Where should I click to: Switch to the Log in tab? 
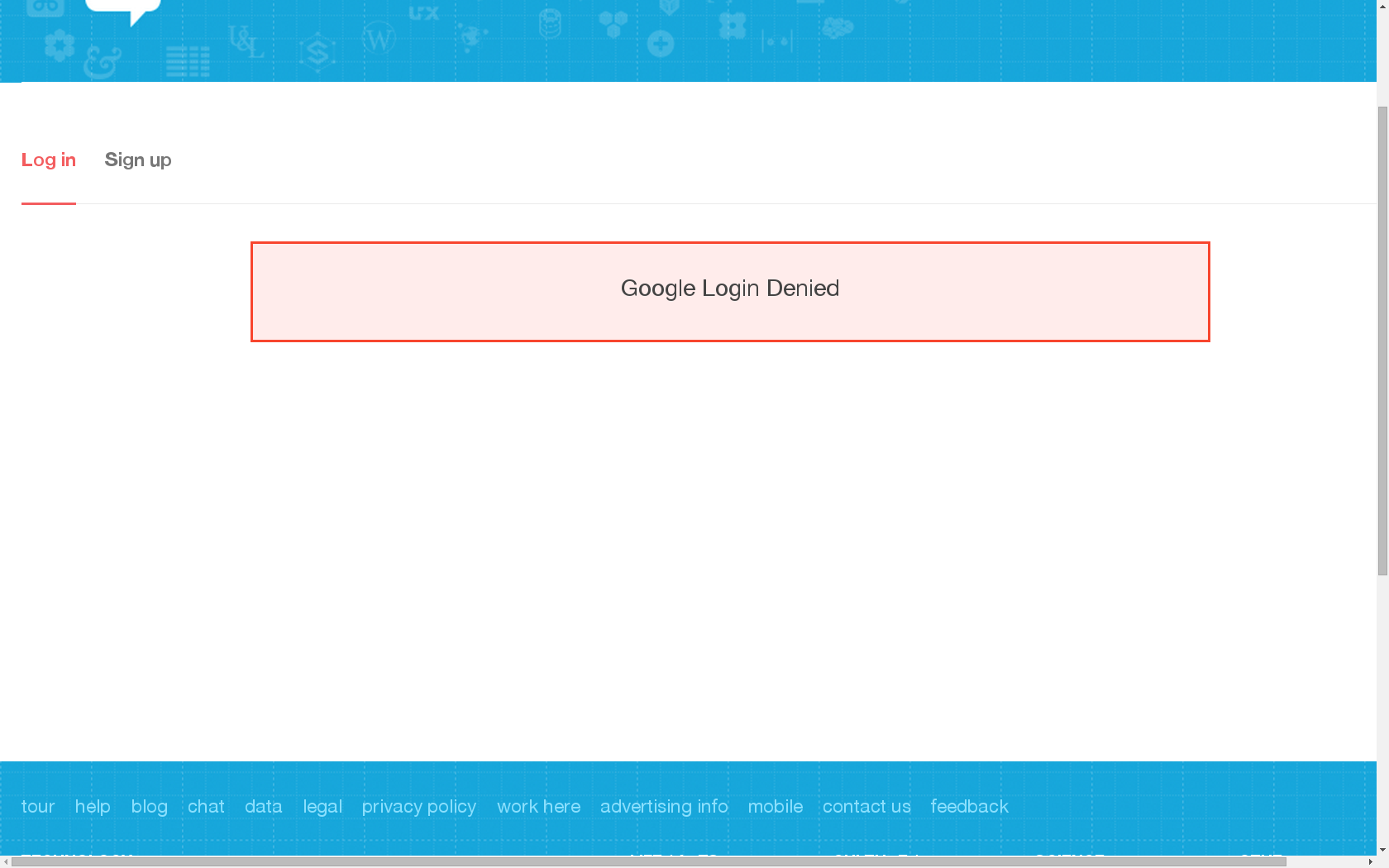49,160
